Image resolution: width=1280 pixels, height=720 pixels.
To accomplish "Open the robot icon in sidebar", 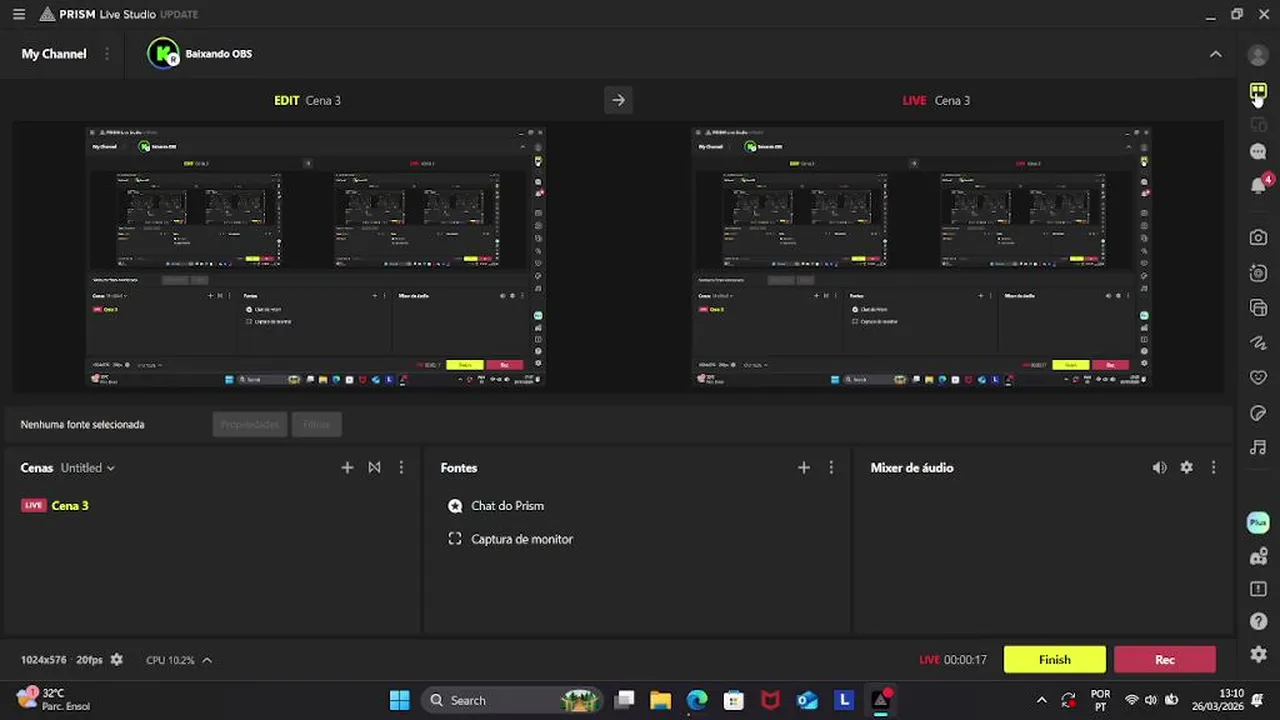I will point(1258,557).
